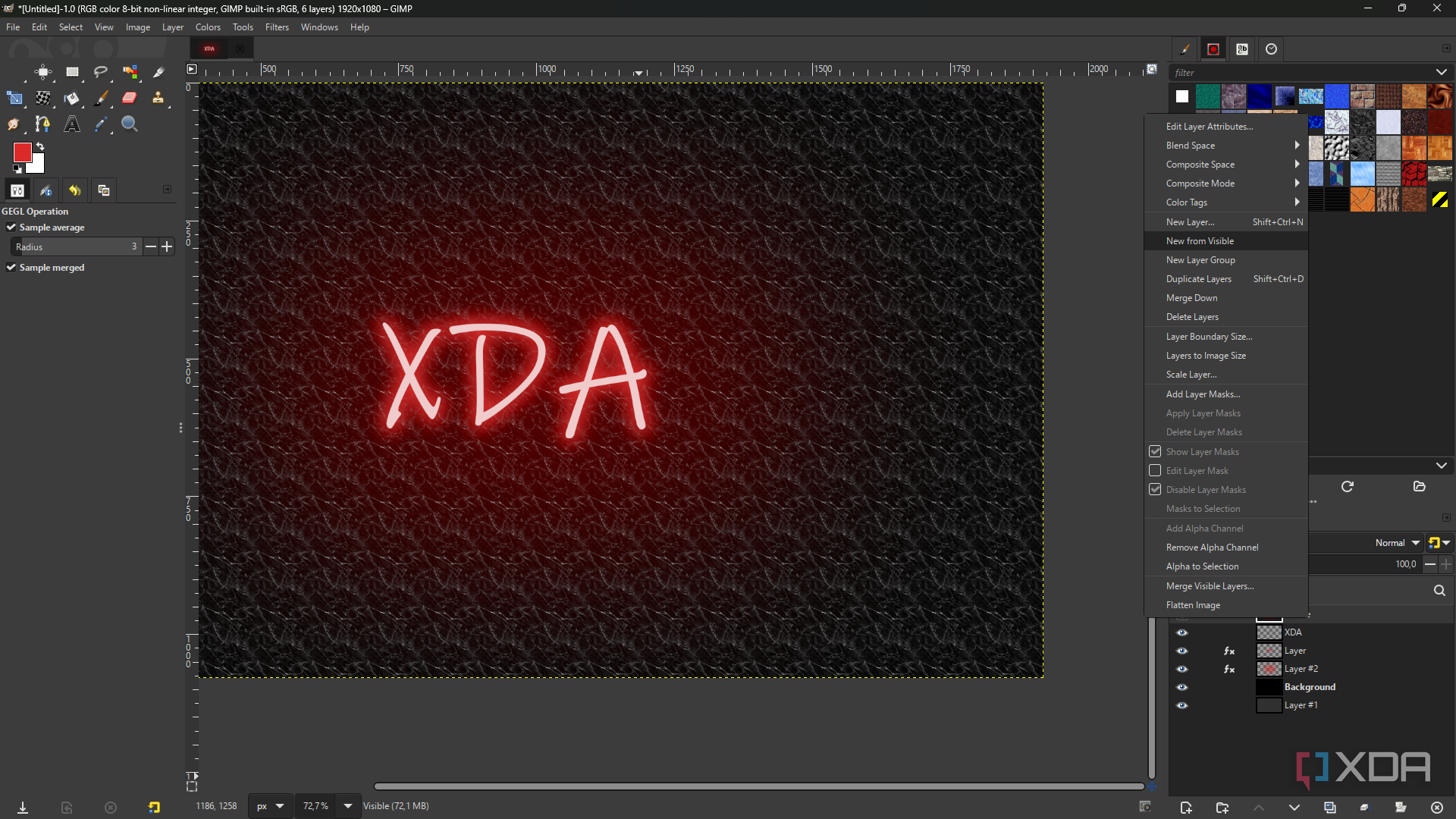The width and height of the screenshot is (1456, 819).
Task: Select the Color Picker tool
Action: click(101, 124)
